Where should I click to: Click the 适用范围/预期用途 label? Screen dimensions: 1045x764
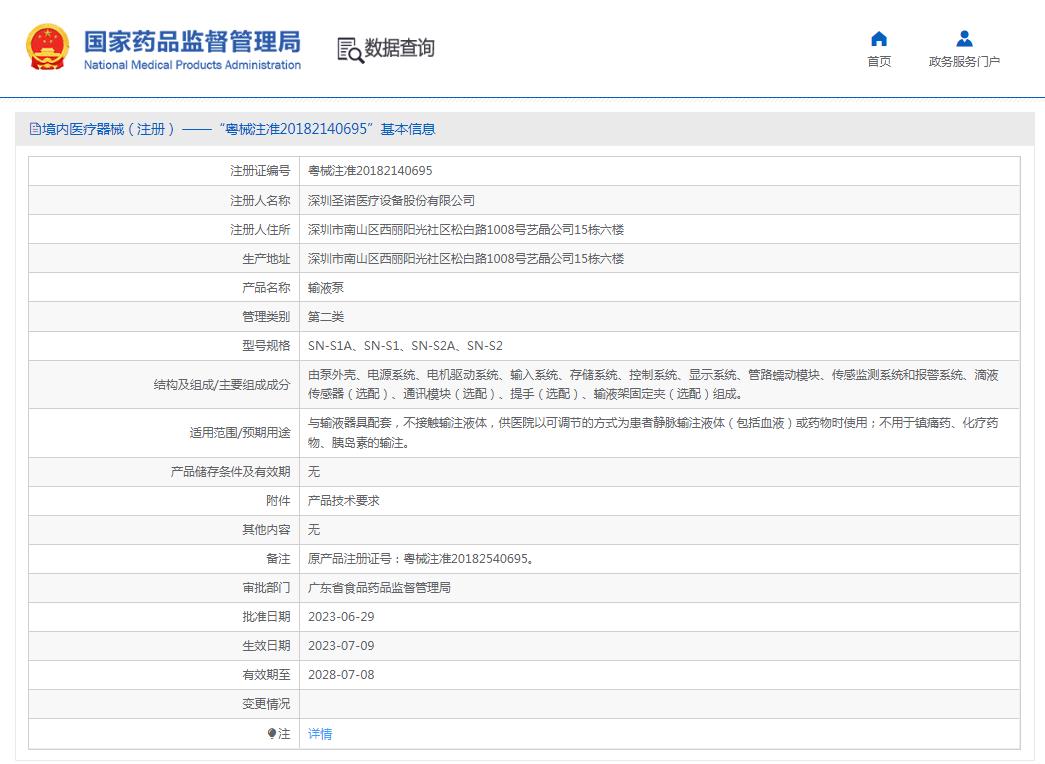point(240,433)
